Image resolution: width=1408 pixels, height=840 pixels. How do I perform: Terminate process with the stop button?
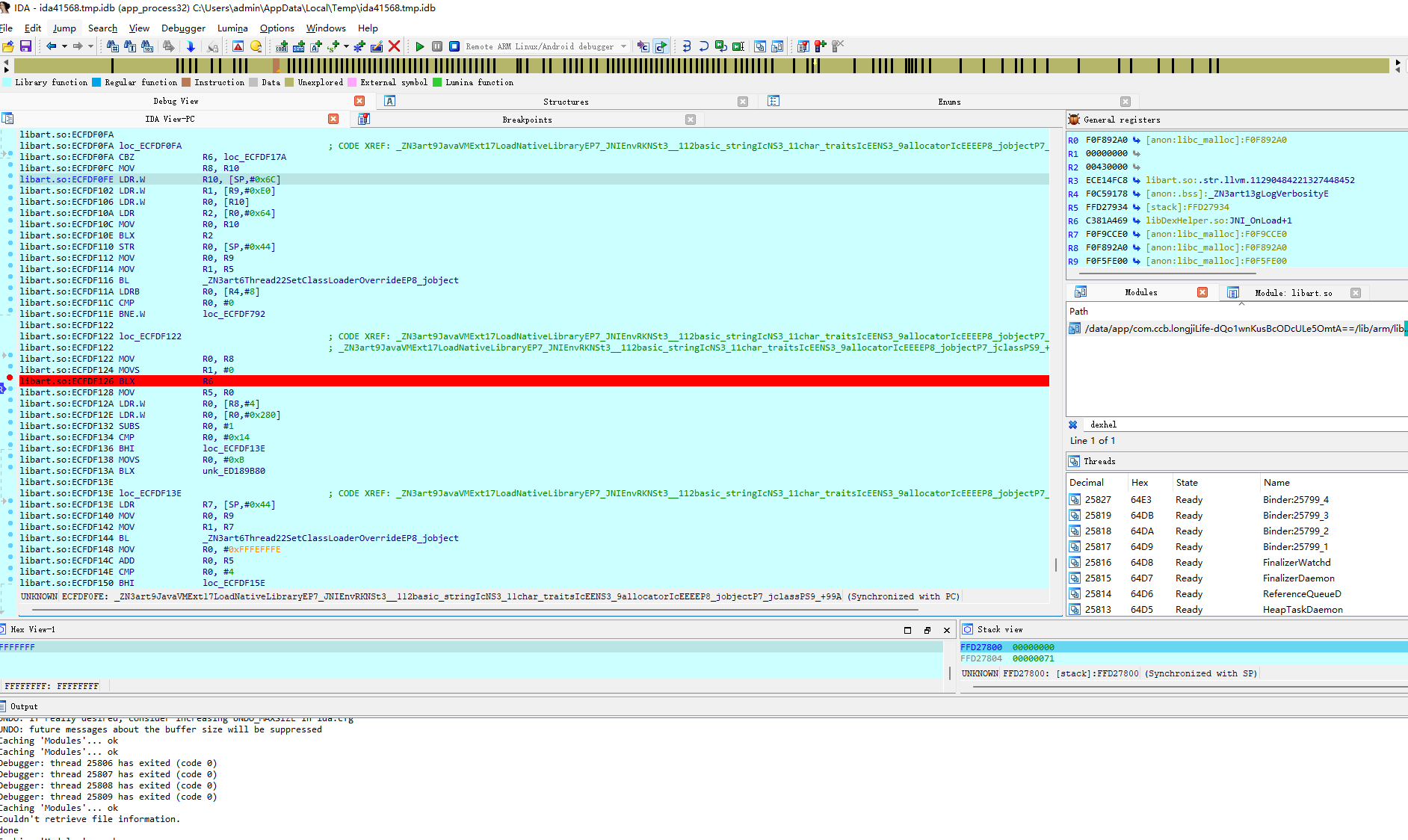(x=454, y=46)
